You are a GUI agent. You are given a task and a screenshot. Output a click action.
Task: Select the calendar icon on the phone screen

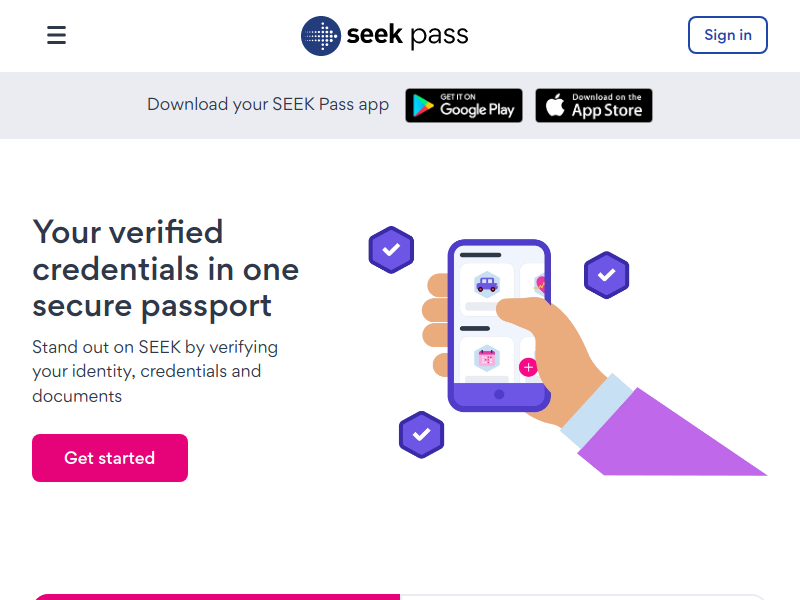[x=487, y=358]
